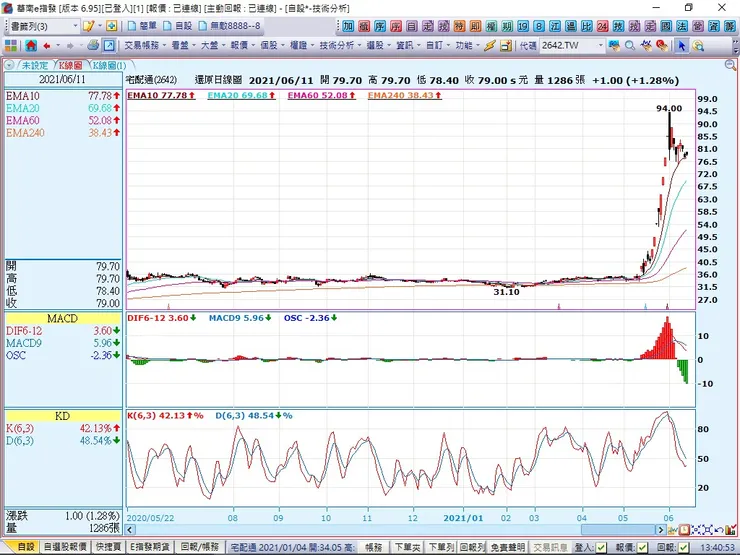Select the arrow cursor pointer tool
This screenshot has height=555, width=740.
tap(682, 46)
